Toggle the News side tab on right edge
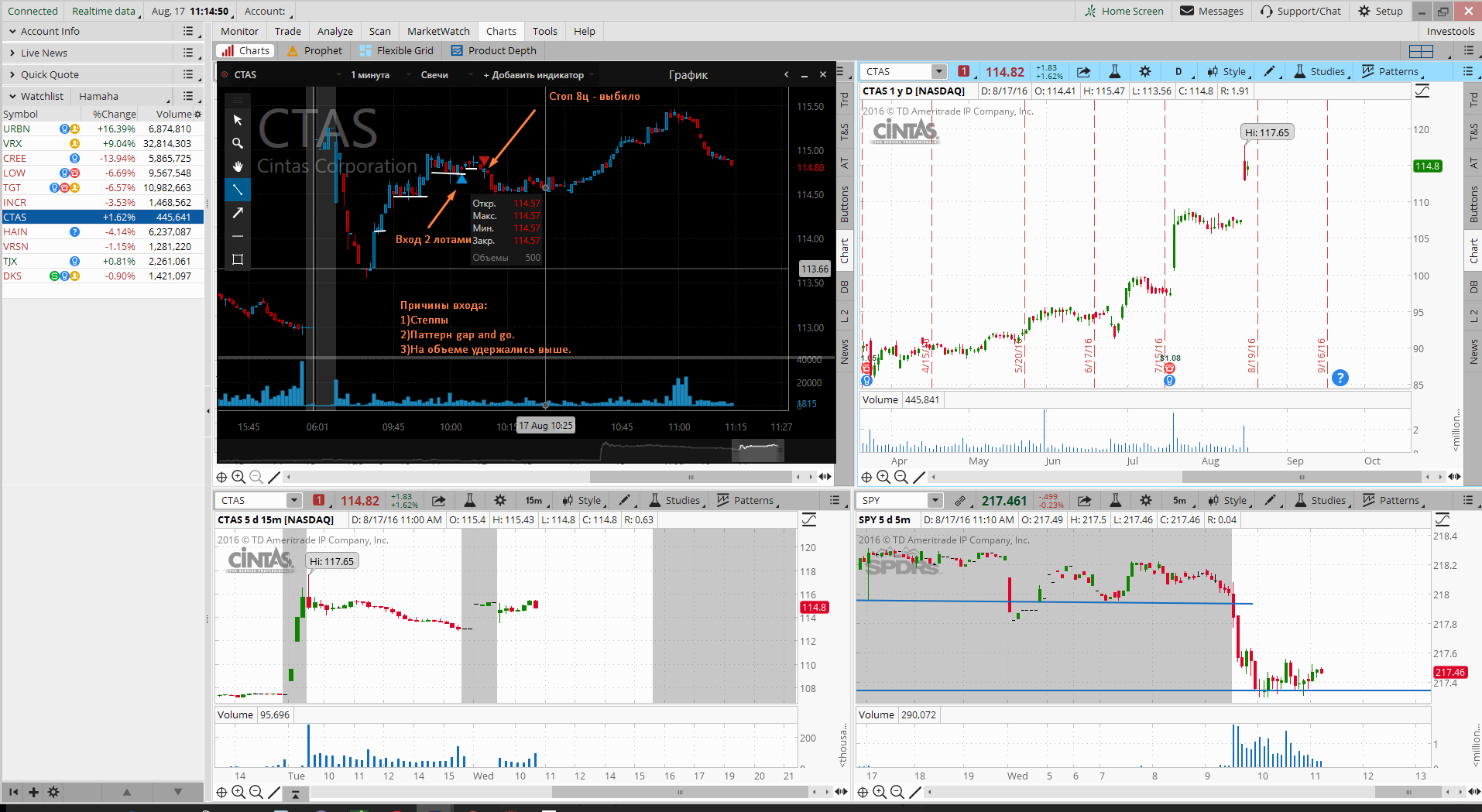 click(1473, 351)
